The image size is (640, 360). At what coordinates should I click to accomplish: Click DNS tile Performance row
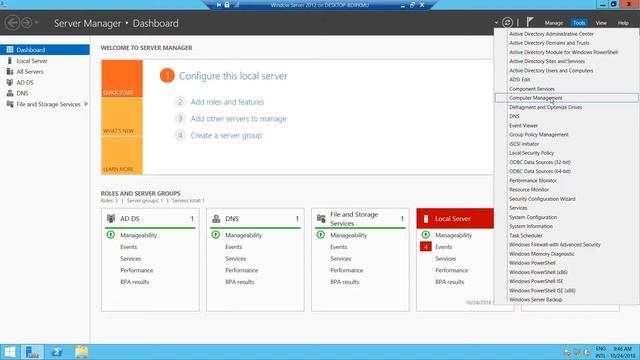tap(242, 270)
